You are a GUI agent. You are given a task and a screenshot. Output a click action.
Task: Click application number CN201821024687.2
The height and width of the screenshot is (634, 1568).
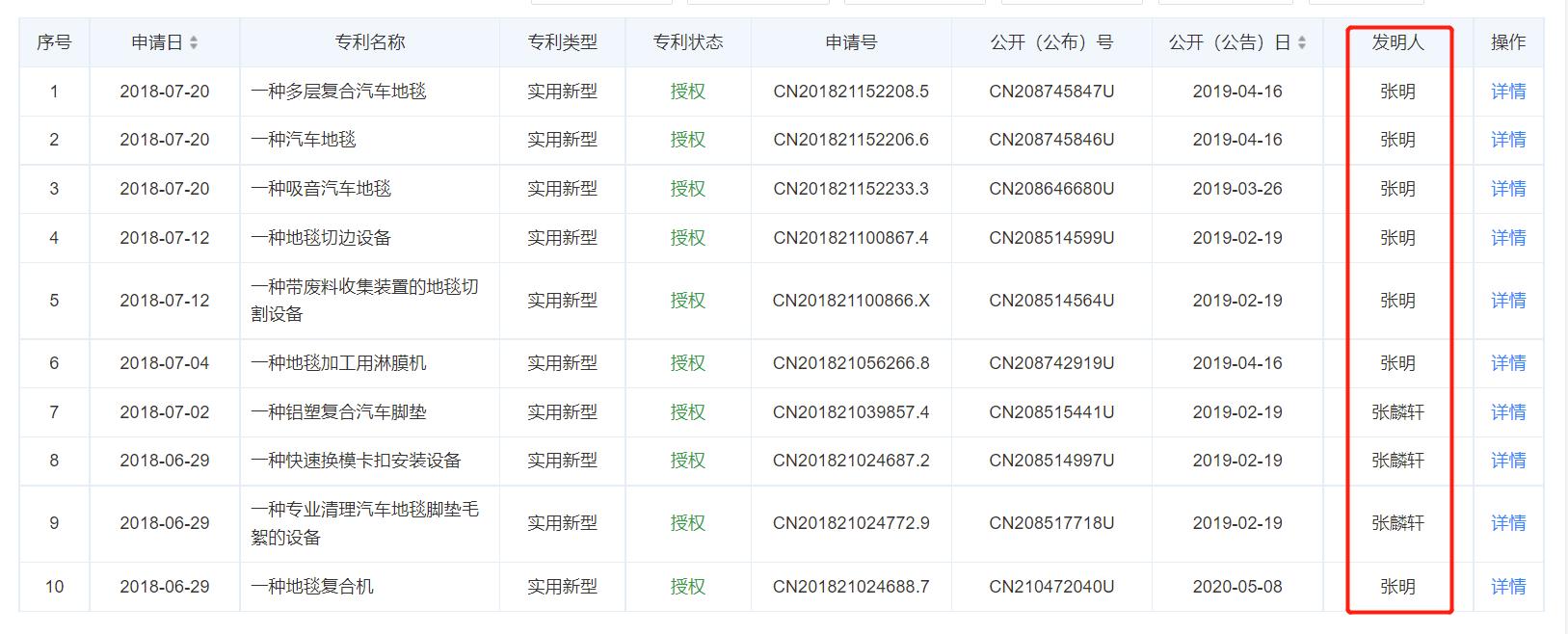point(851,461)
